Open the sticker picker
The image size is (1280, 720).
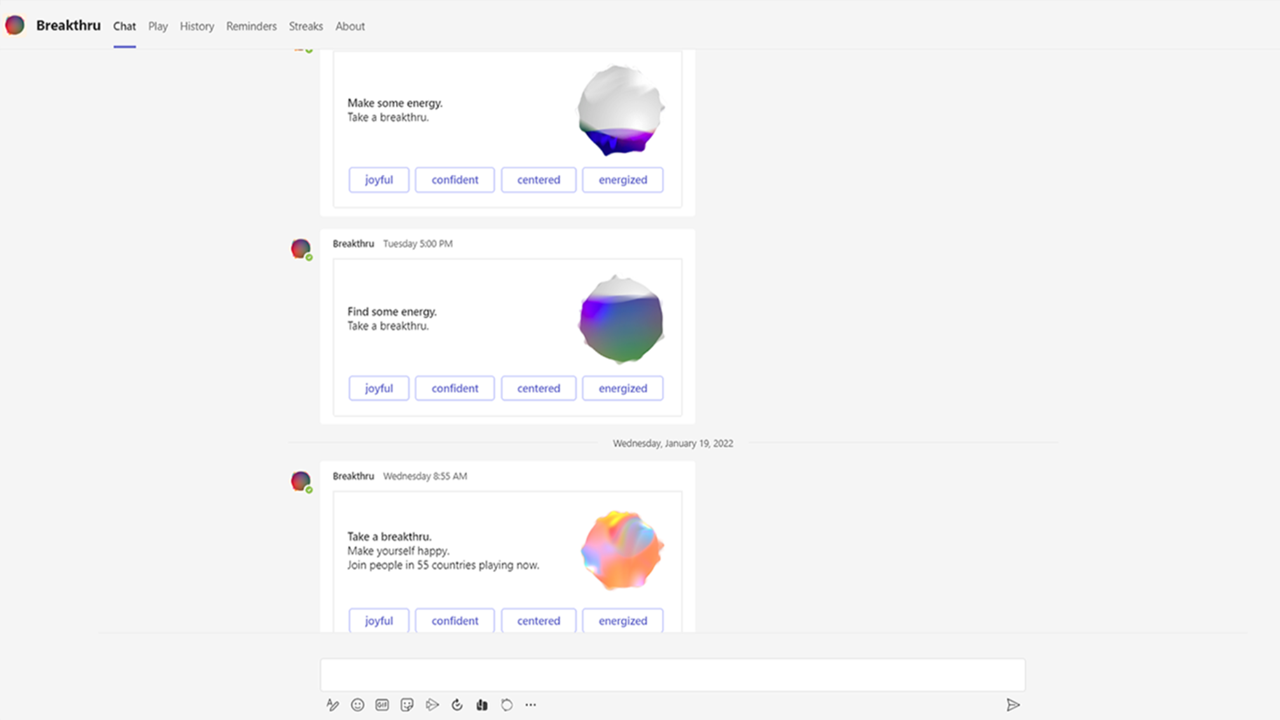pyautogui.click(x=407, y=705)
